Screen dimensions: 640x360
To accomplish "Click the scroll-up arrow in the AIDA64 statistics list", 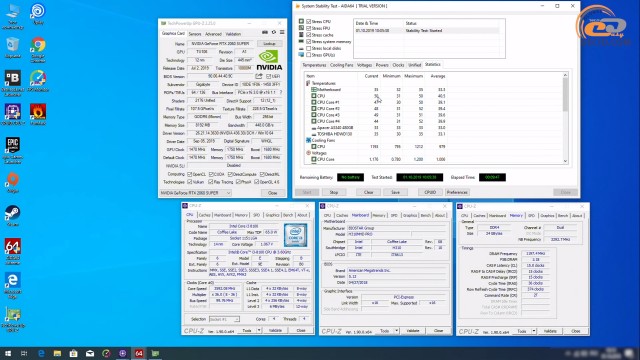I will coord(565,75).
